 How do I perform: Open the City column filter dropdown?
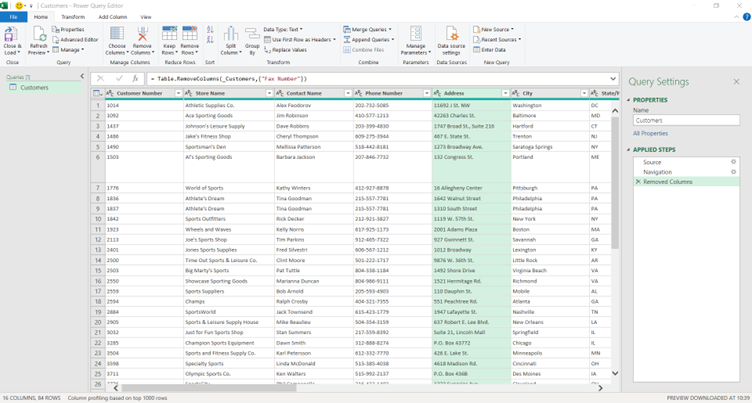584,94
